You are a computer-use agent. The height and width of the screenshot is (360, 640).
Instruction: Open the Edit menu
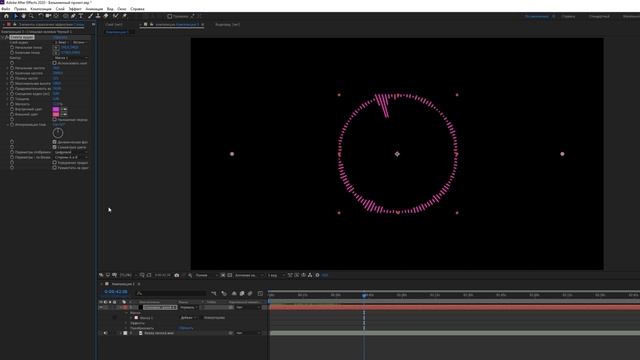pyautogui.click(x=20, y=9)
